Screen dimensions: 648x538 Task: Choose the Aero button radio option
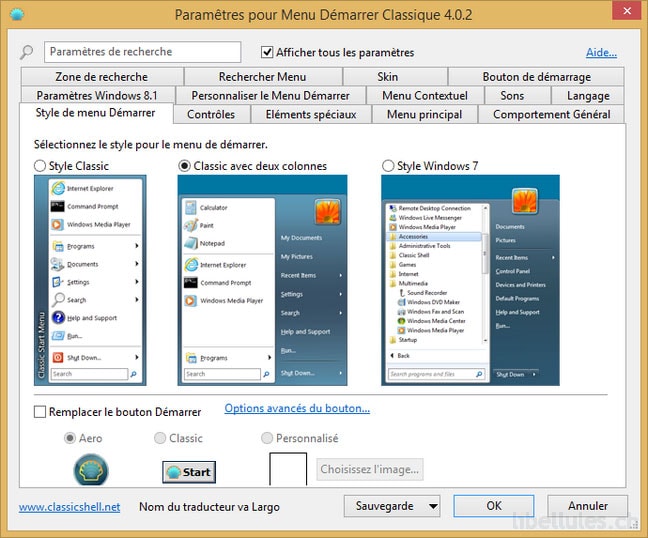[70, 438]
